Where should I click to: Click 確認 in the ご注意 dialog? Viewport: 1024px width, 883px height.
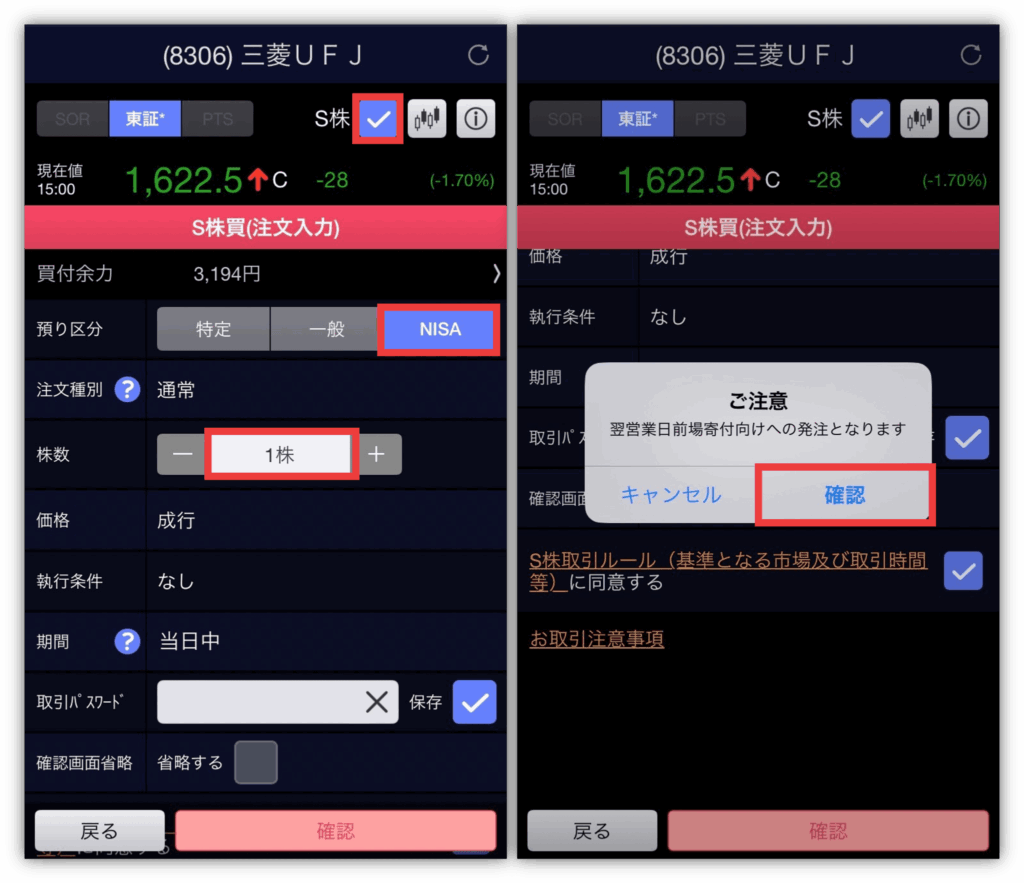pyautogui.click(x=844, y=494)
